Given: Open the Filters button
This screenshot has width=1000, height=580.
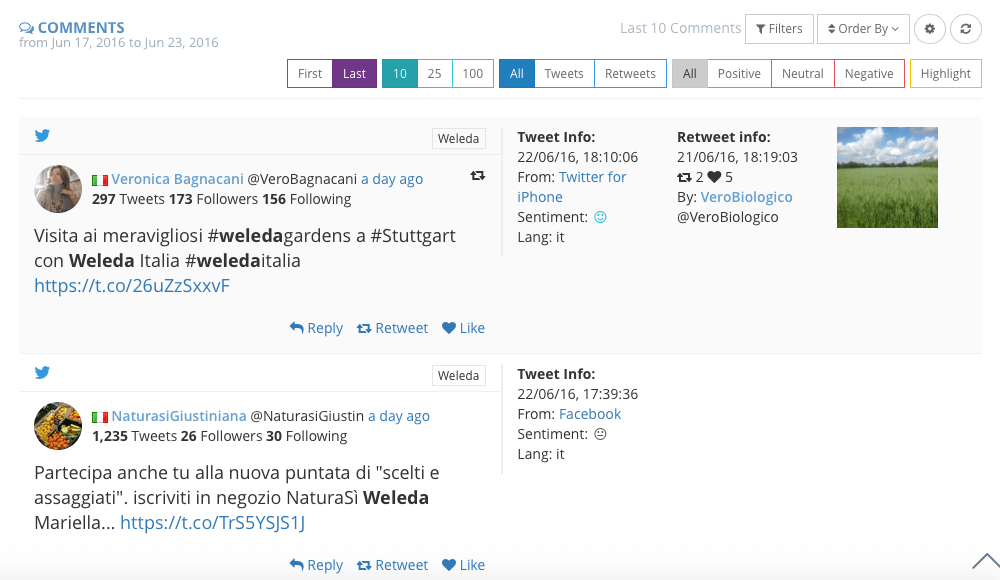Looking at the screenshot, I should click(779, 29).
